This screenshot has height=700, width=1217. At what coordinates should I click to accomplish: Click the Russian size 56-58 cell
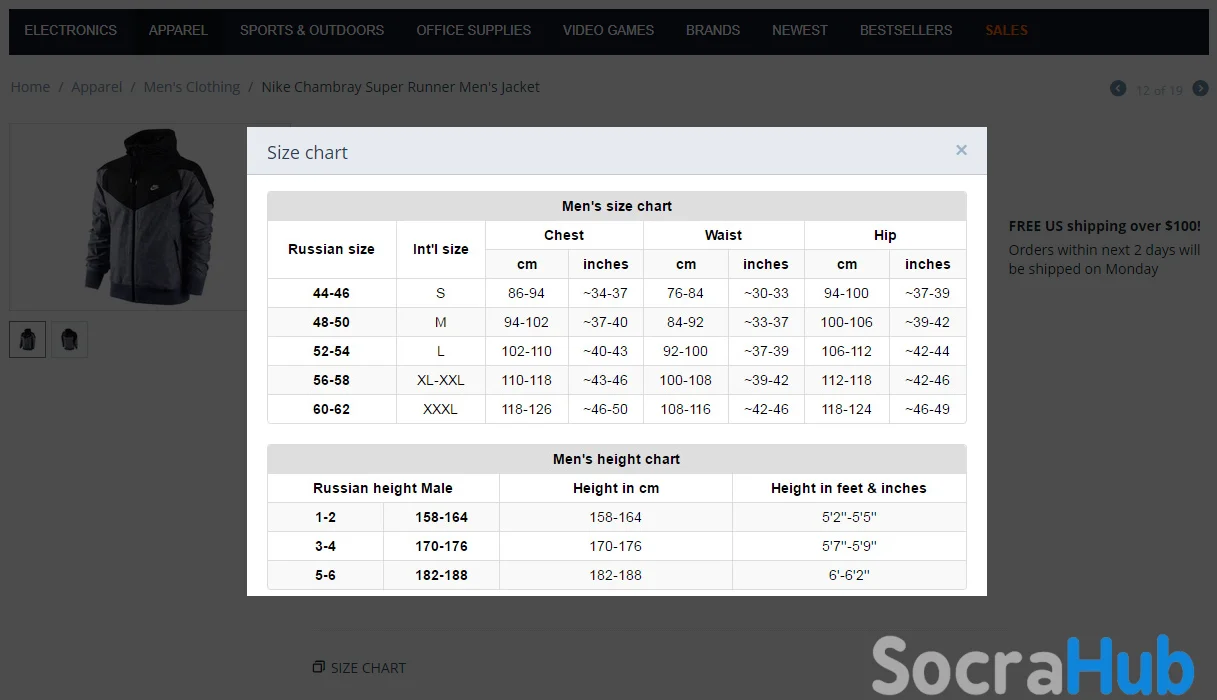[331, 380]
